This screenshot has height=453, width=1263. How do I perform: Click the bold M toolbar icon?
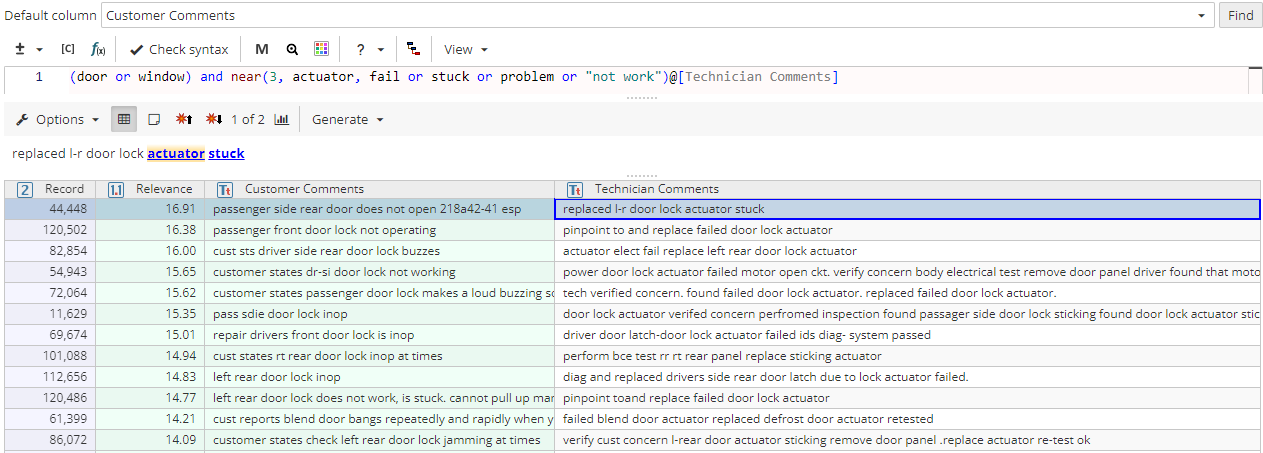pyautogui.click(x=262, y=49)
